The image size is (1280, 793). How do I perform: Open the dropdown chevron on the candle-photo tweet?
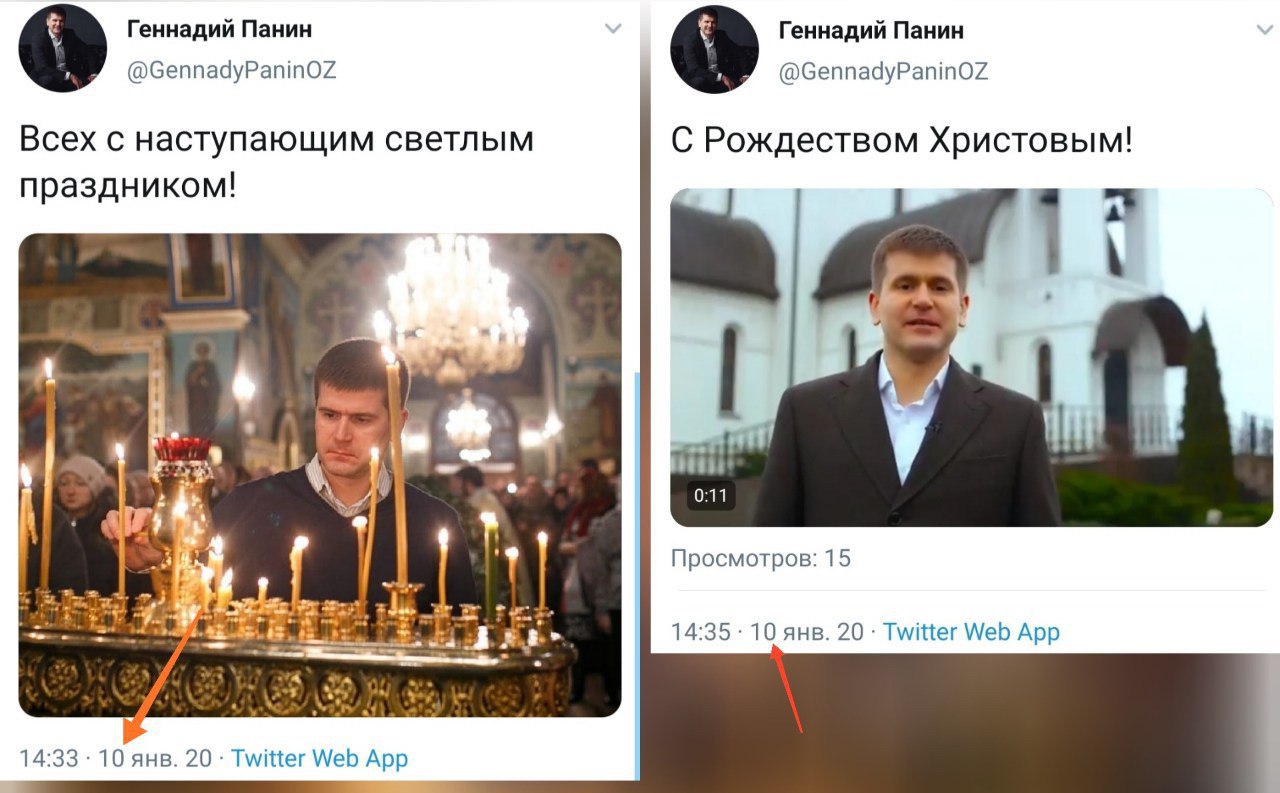[613, 29]
